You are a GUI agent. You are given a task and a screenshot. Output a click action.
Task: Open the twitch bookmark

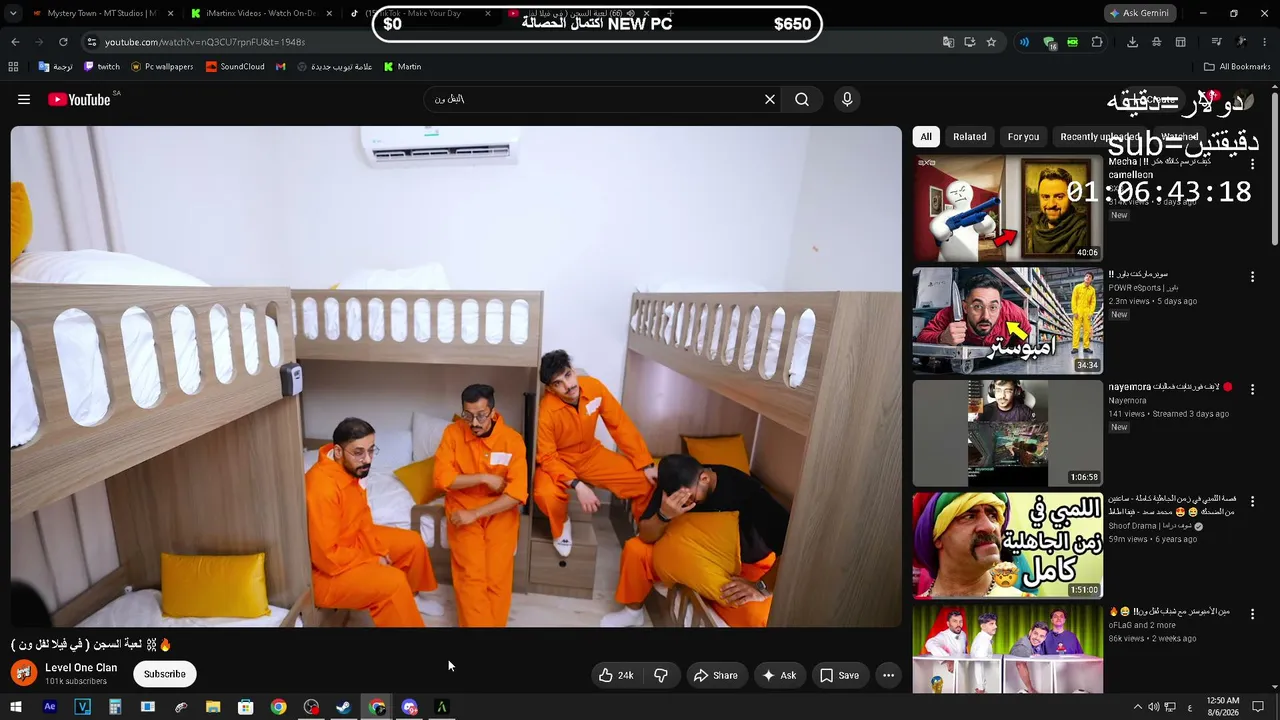point(102,67)
